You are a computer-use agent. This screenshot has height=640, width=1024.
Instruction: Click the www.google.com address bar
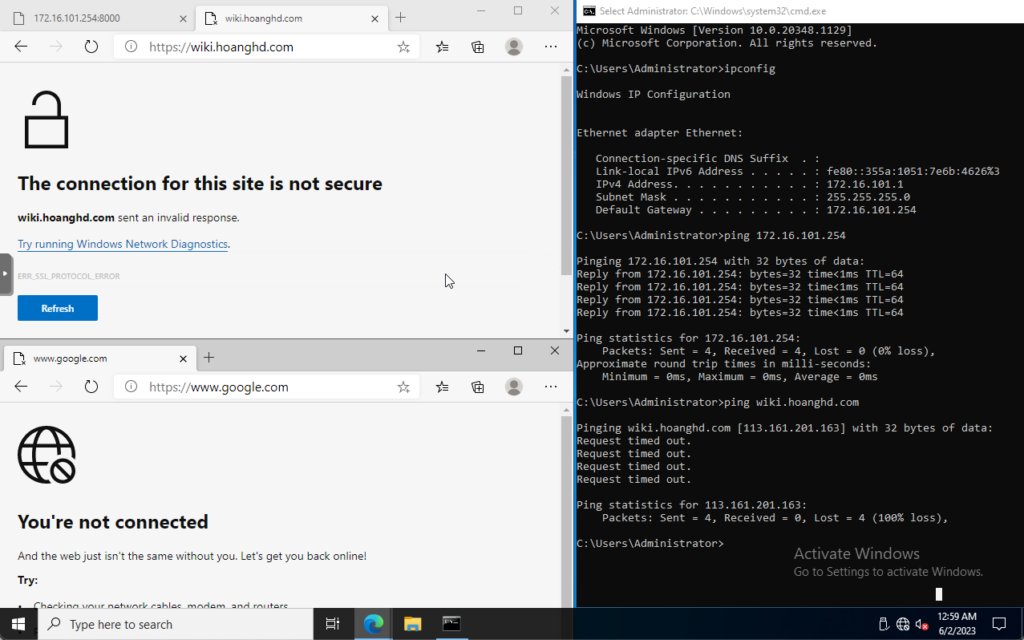268,387
